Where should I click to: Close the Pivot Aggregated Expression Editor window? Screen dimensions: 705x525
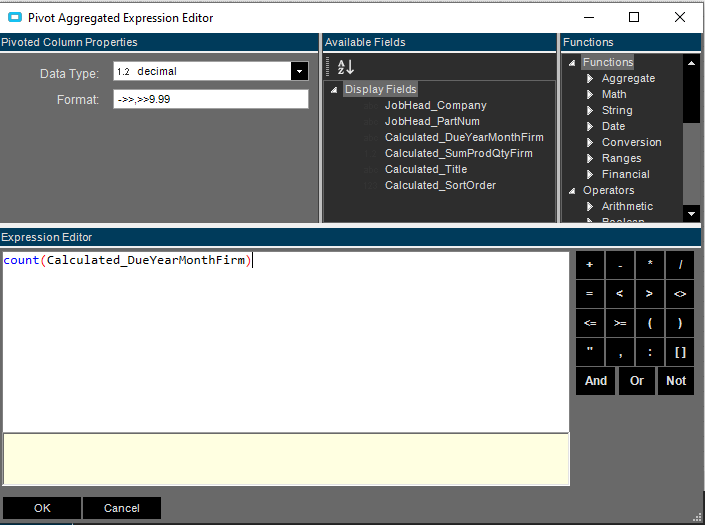click(x=680, y=18)
